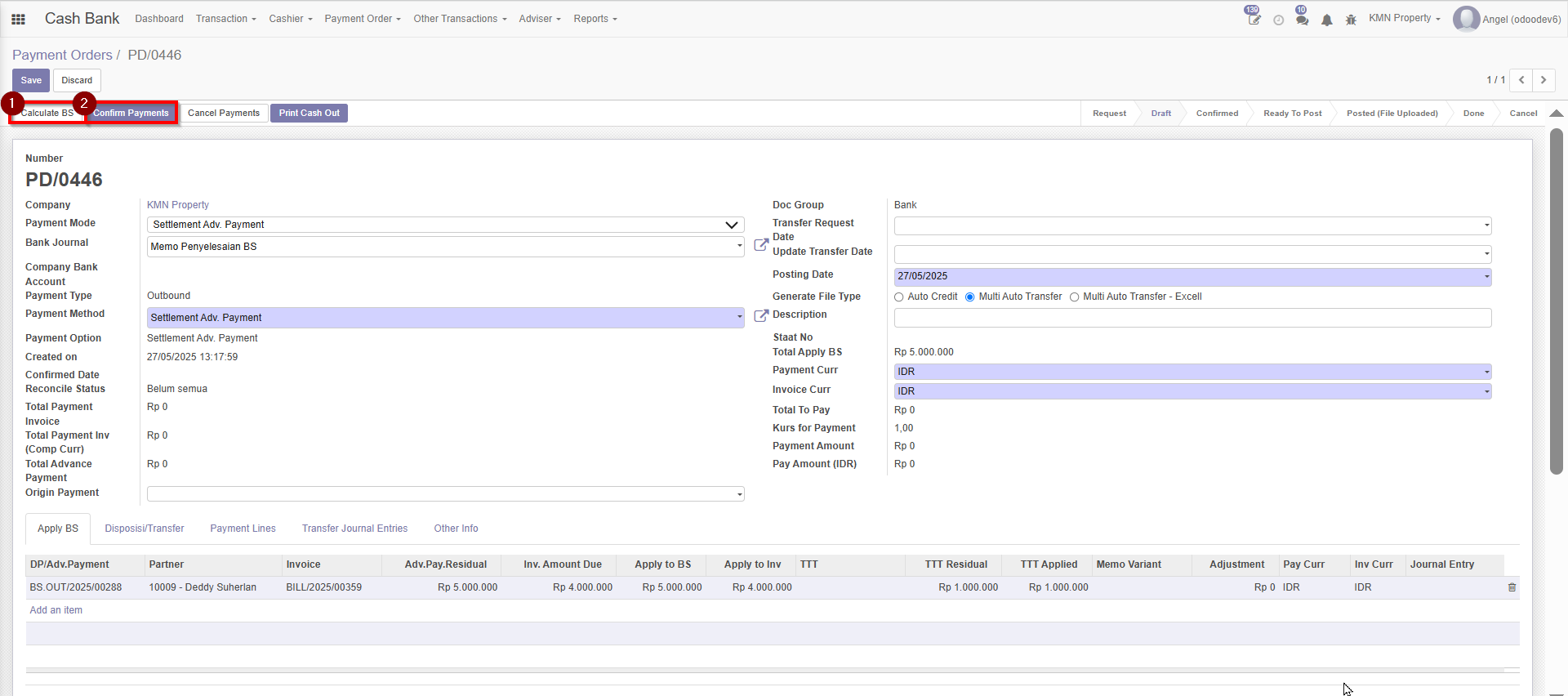Choose Multi Auto Transfer - Excell option
1568x696 pixels.
tap(1075, 297)
